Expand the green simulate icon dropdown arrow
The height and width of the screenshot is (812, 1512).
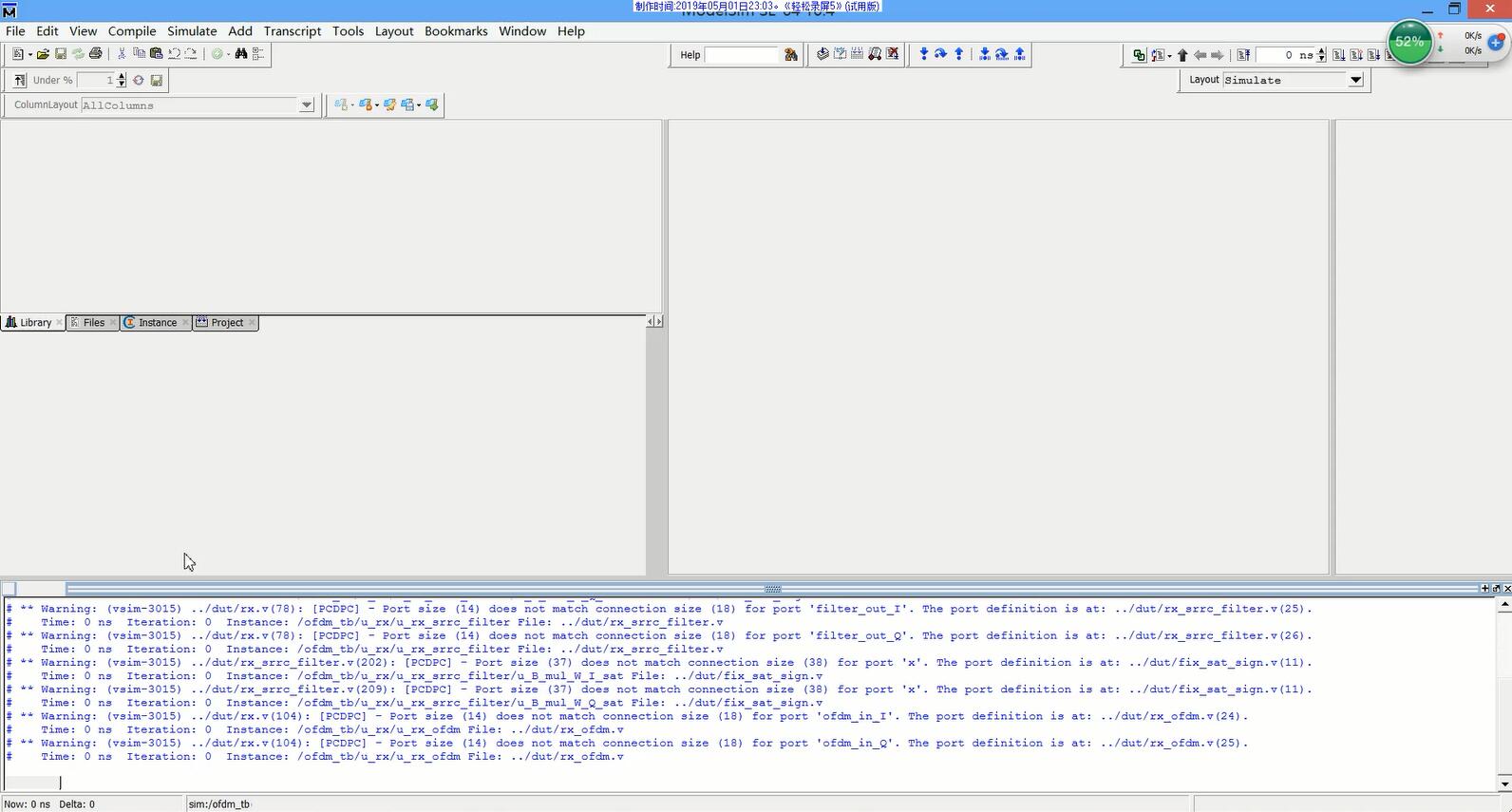point(229,55)
